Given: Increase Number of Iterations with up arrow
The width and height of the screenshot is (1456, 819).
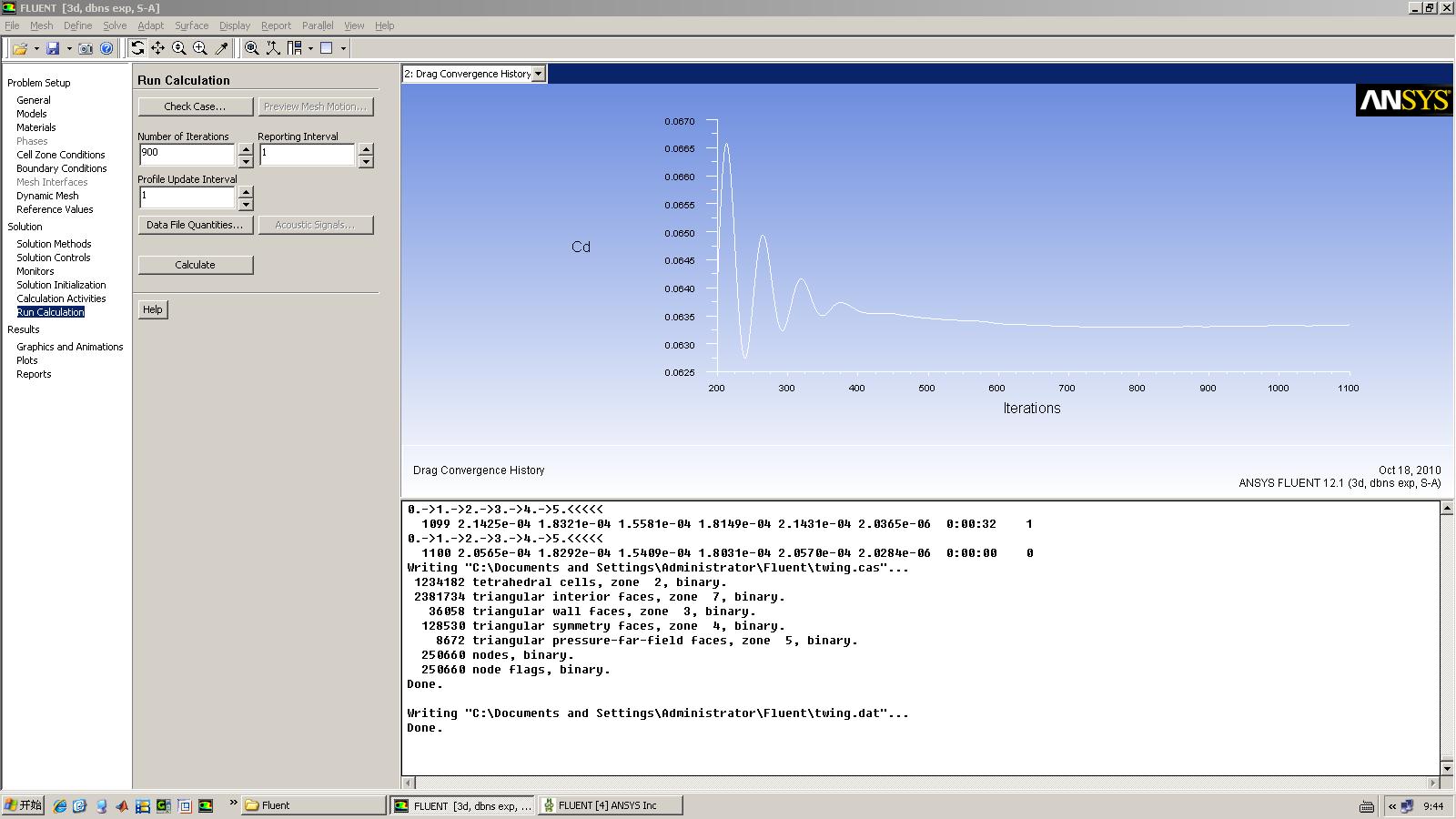Looking at the screenshot, I should (x=246, y=148).
